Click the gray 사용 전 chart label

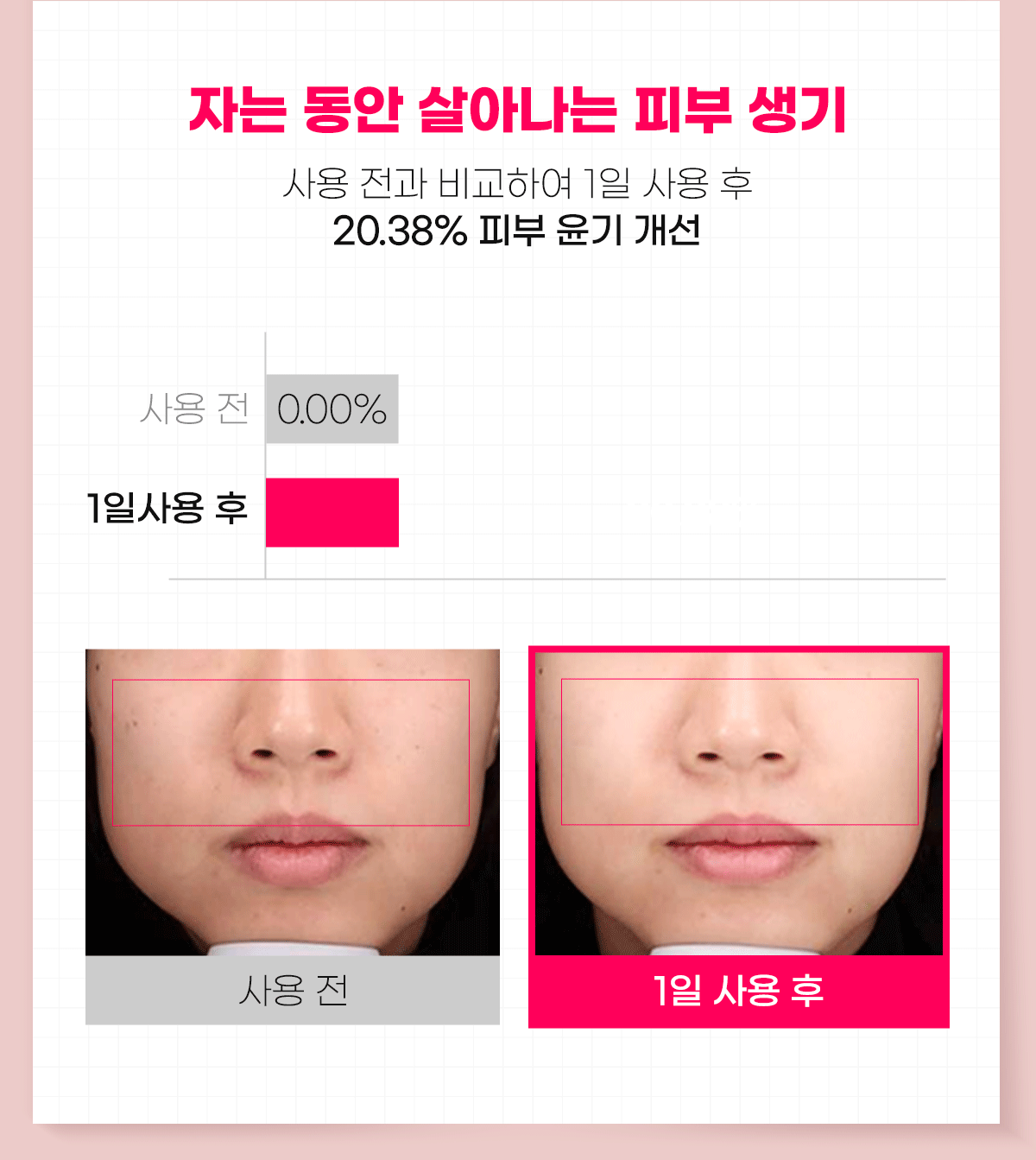pyautogui.click(x=195, y=409)
